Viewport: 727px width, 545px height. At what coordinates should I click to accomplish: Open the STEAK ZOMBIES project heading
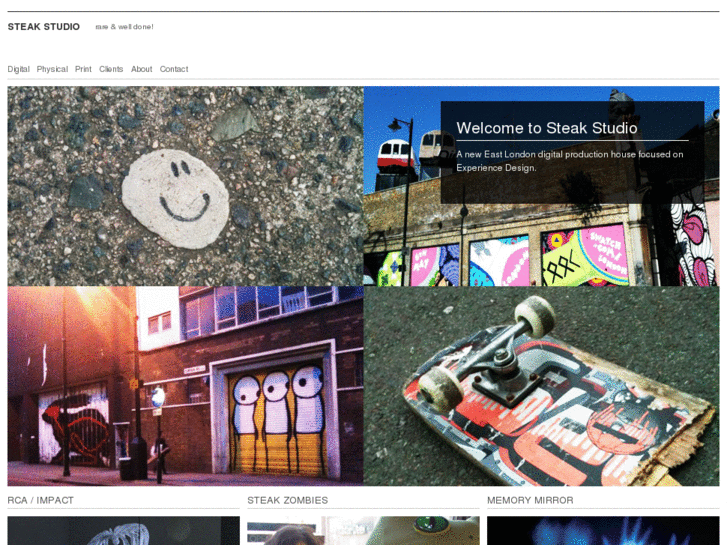(x=287, y=500)
